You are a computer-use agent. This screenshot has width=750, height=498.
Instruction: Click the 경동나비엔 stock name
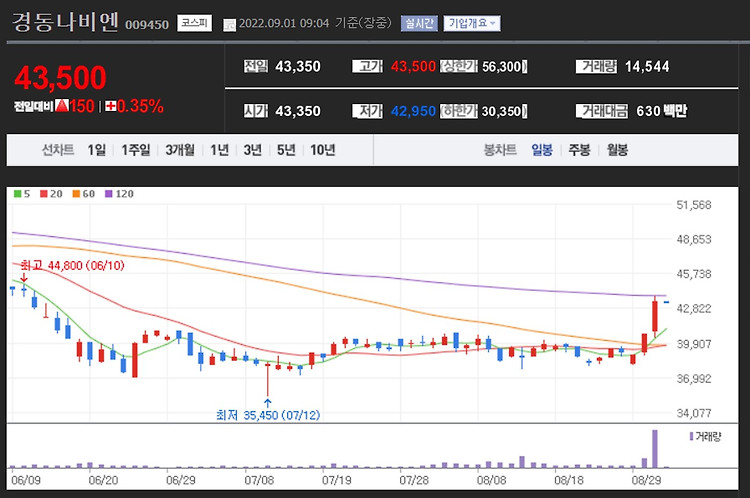point(65,22)
